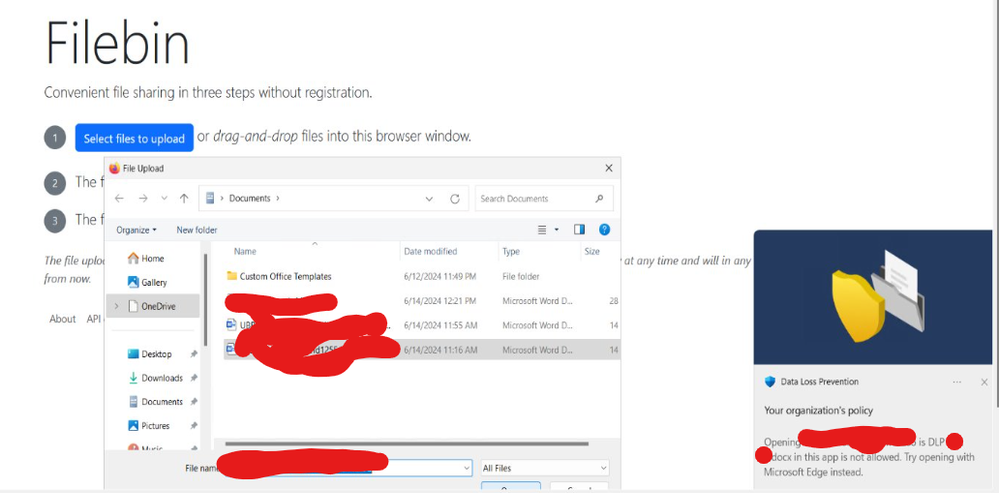Open notification options three-dots menu
This screenshot has width=999, height=493.
coord(957,382)
